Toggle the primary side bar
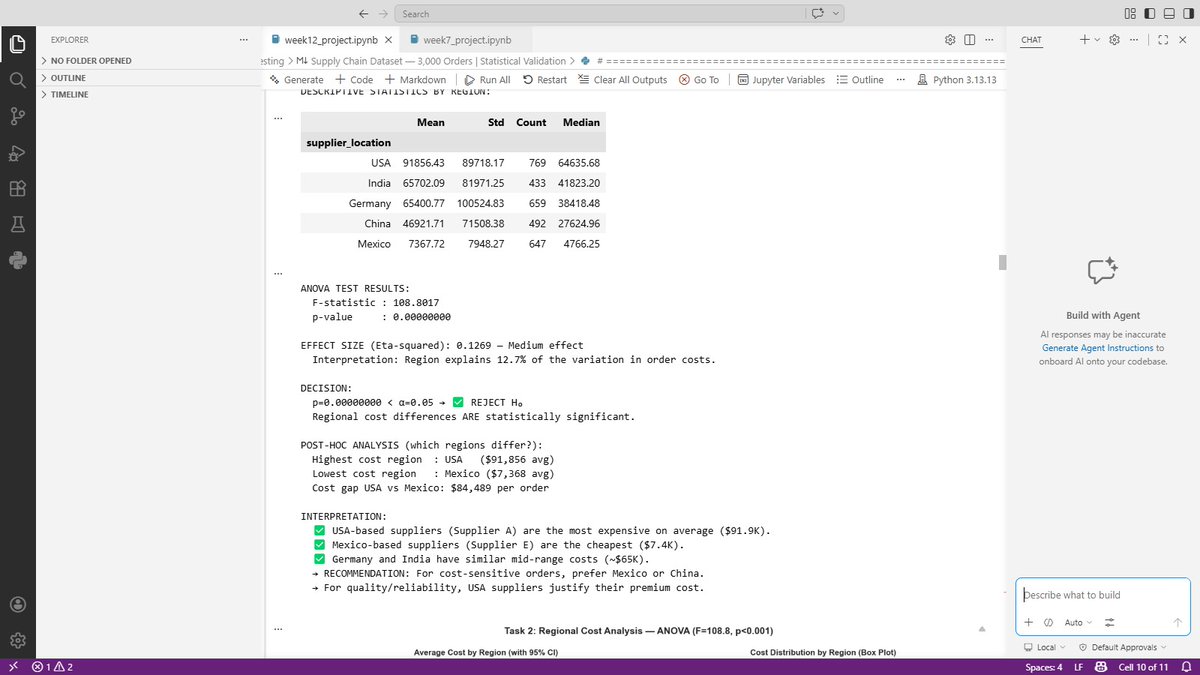 click(x=1149, y=14)
